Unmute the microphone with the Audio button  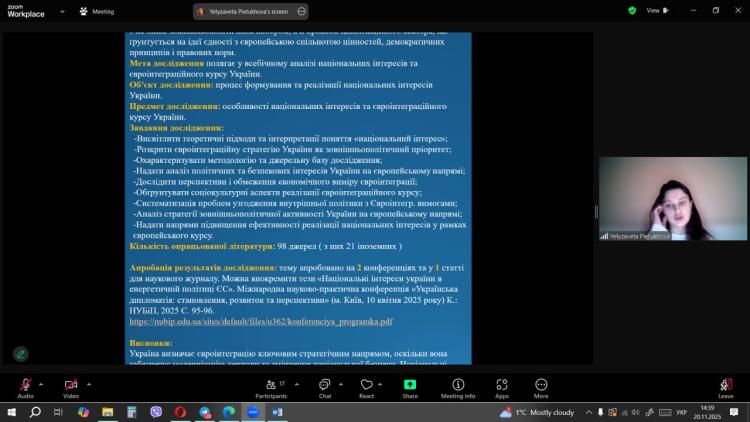point(25,388)
